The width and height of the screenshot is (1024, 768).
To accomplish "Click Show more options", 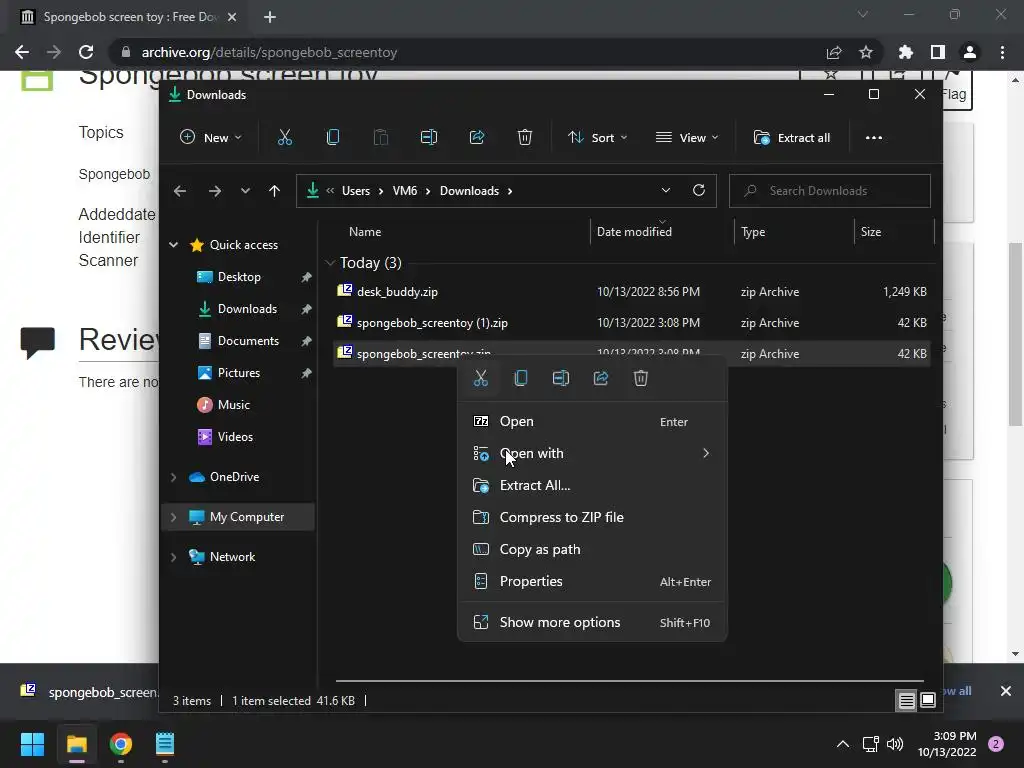I will (x=593, y=622).
